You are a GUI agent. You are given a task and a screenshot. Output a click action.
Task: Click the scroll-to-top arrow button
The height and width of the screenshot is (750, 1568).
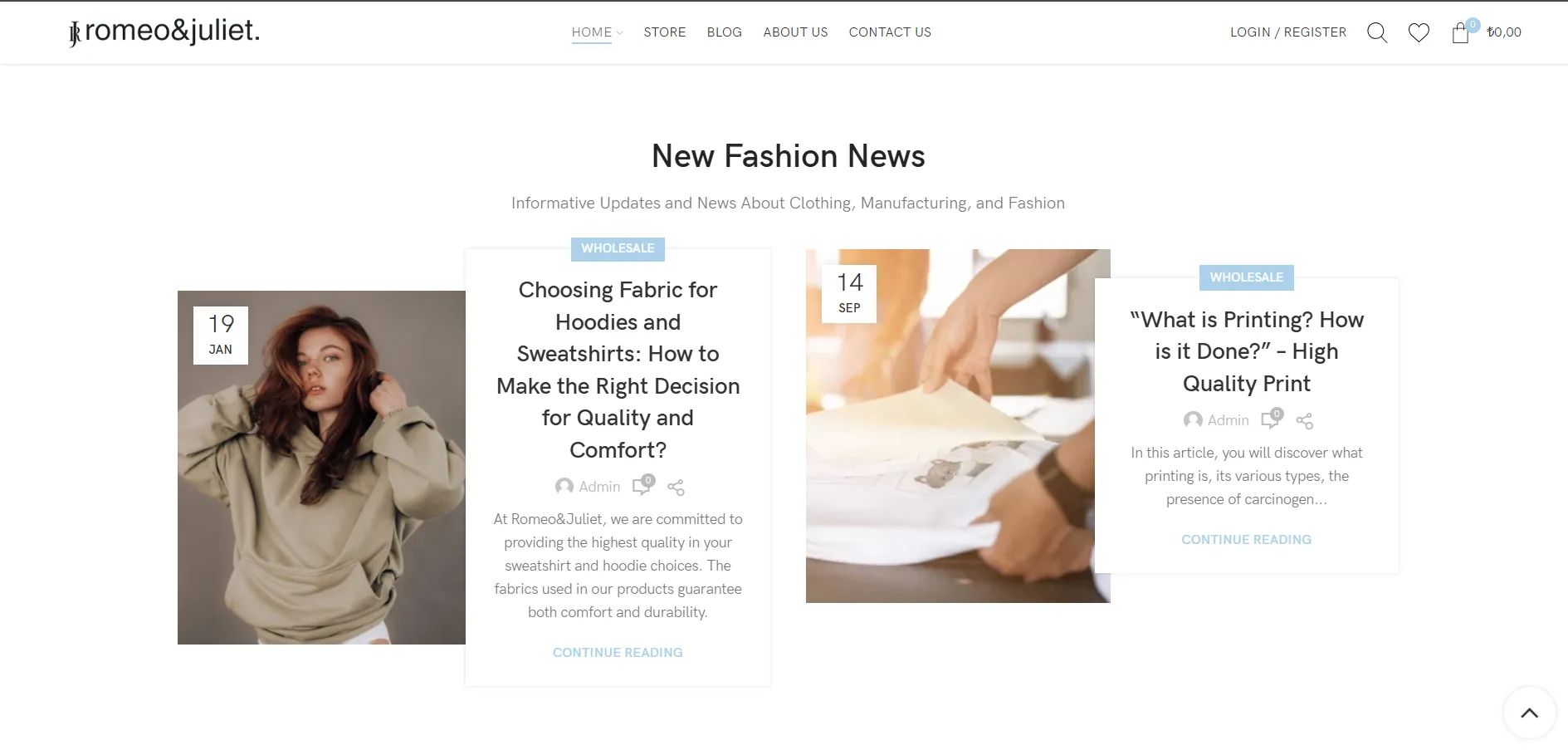1529,713
